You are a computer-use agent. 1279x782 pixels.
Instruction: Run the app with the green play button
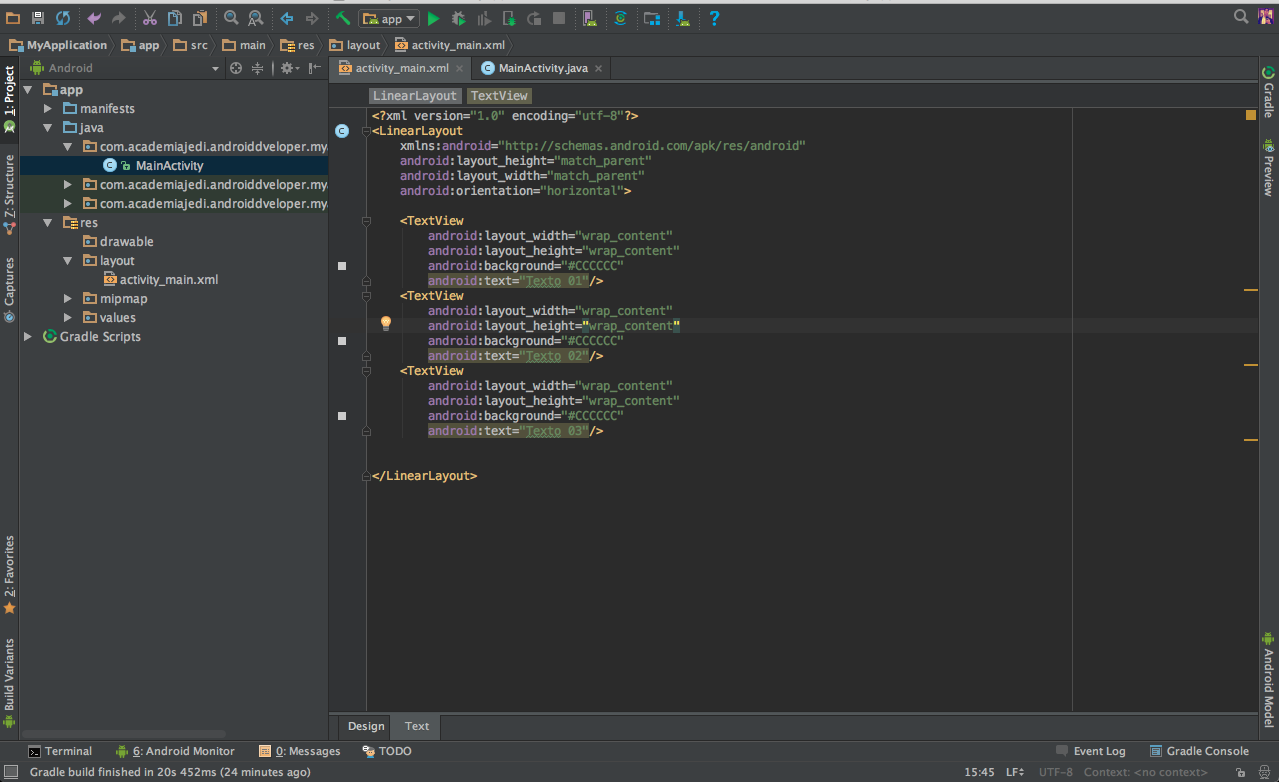[x=433, y=18]
